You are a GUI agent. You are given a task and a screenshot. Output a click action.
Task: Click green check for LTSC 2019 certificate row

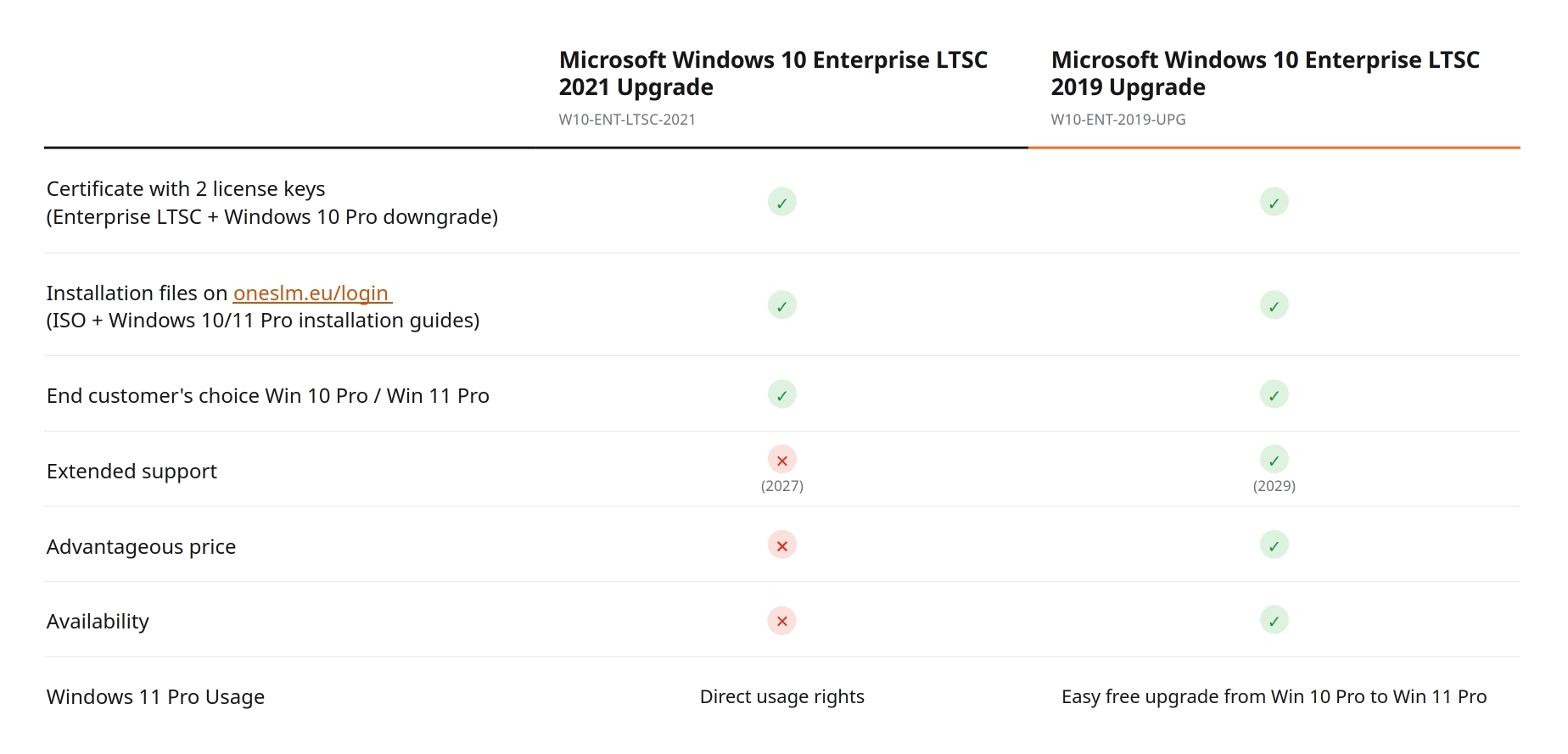[1274, 202]
